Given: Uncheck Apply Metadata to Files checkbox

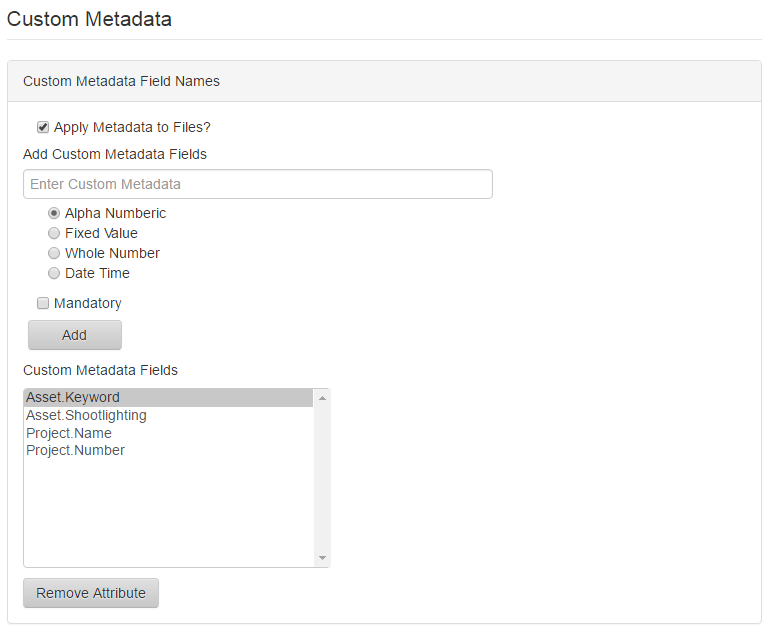Looking at the screenshot, I should coord(43,127).
